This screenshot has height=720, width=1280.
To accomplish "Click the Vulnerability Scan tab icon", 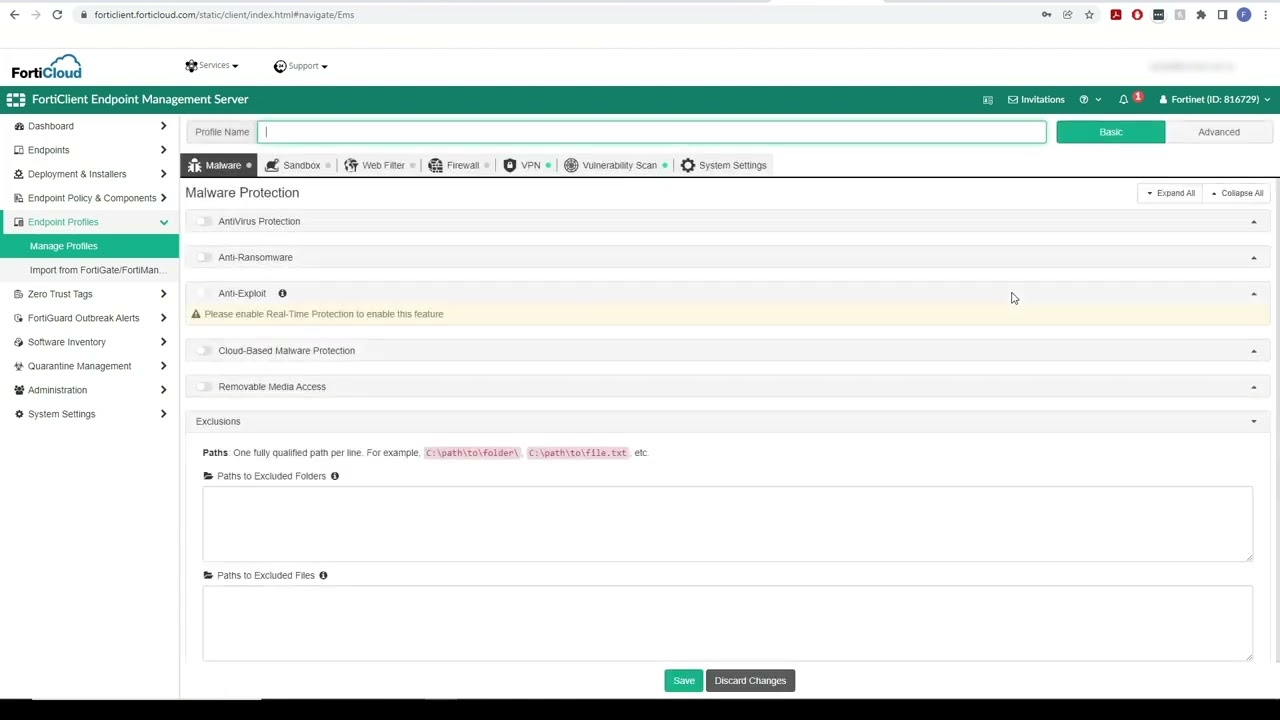I will click(571, 165).
